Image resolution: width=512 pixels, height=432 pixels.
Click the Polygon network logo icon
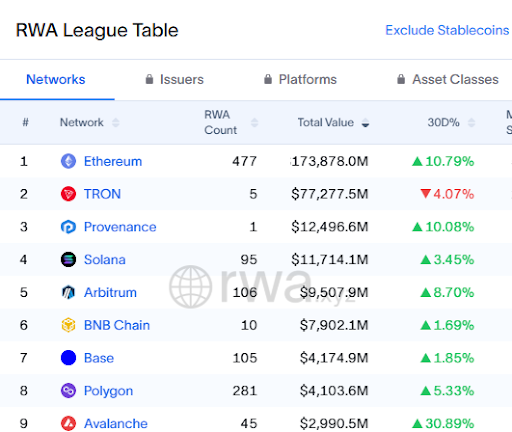(x=68, y=391)
